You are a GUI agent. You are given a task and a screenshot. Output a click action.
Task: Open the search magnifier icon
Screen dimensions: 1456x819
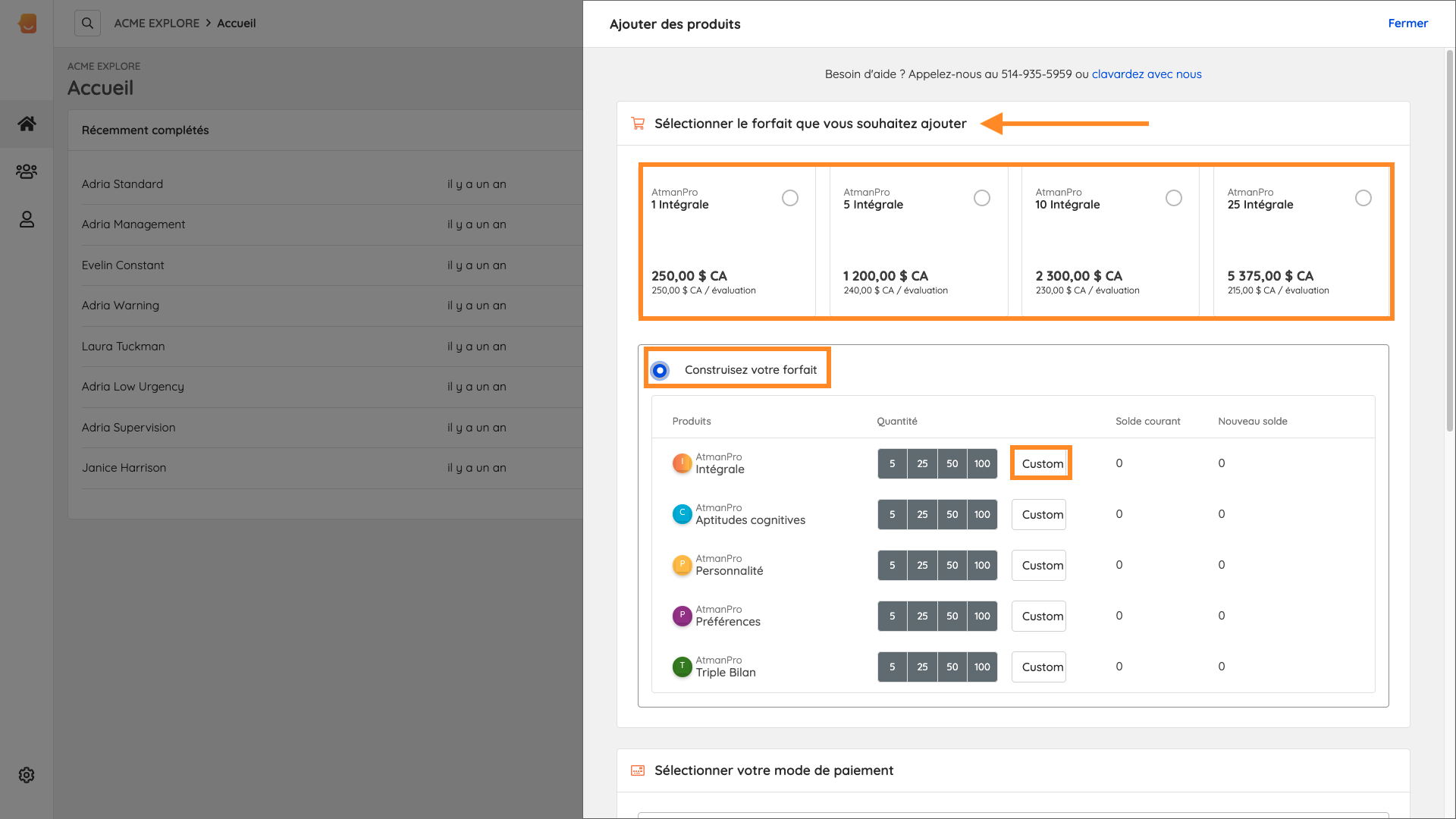pyautogui.click(x=87, y=24)
